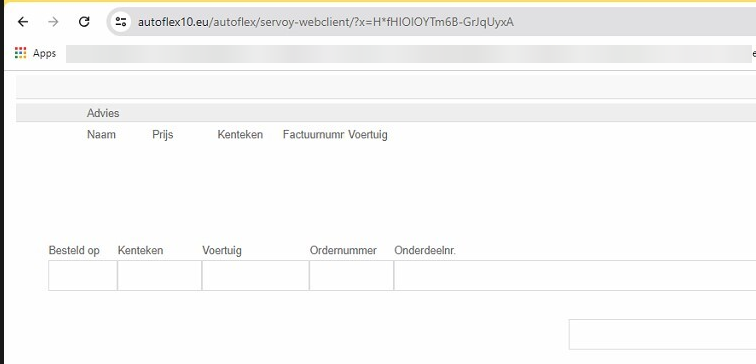The width and height of the screenshot is (756, 364).
Task: Open site information icon in address bar
Action: tap(121, 22)
